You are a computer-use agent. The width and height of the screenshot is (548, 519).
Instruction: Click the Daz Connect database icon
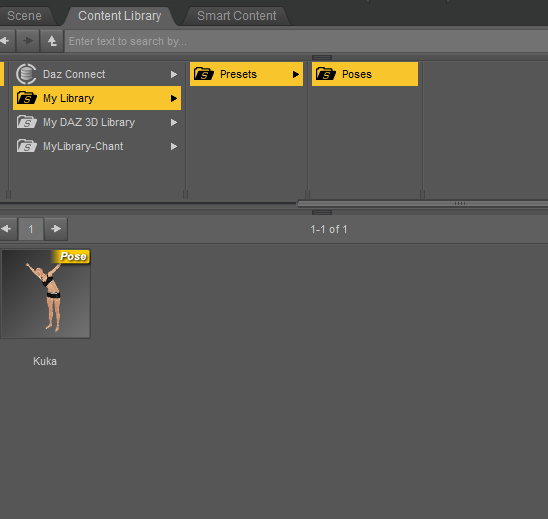26,74
